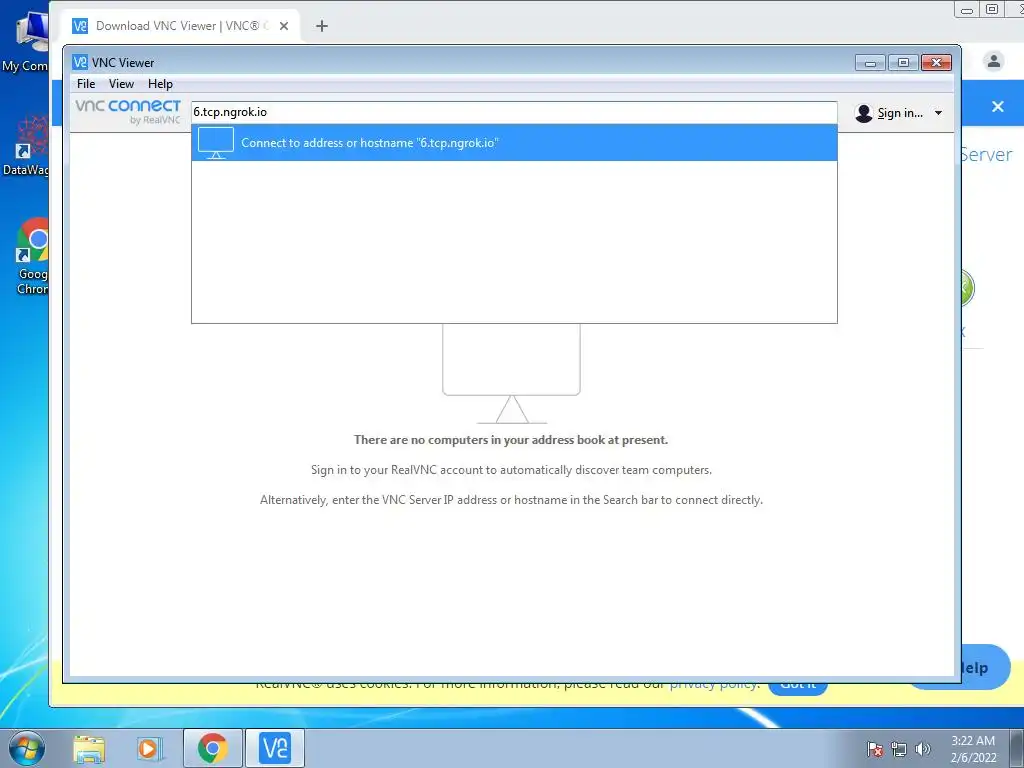Click the text 'There are no computers in your address book'
The height and width of the screenshot is (768, 1024).
[x=511, y=440]
